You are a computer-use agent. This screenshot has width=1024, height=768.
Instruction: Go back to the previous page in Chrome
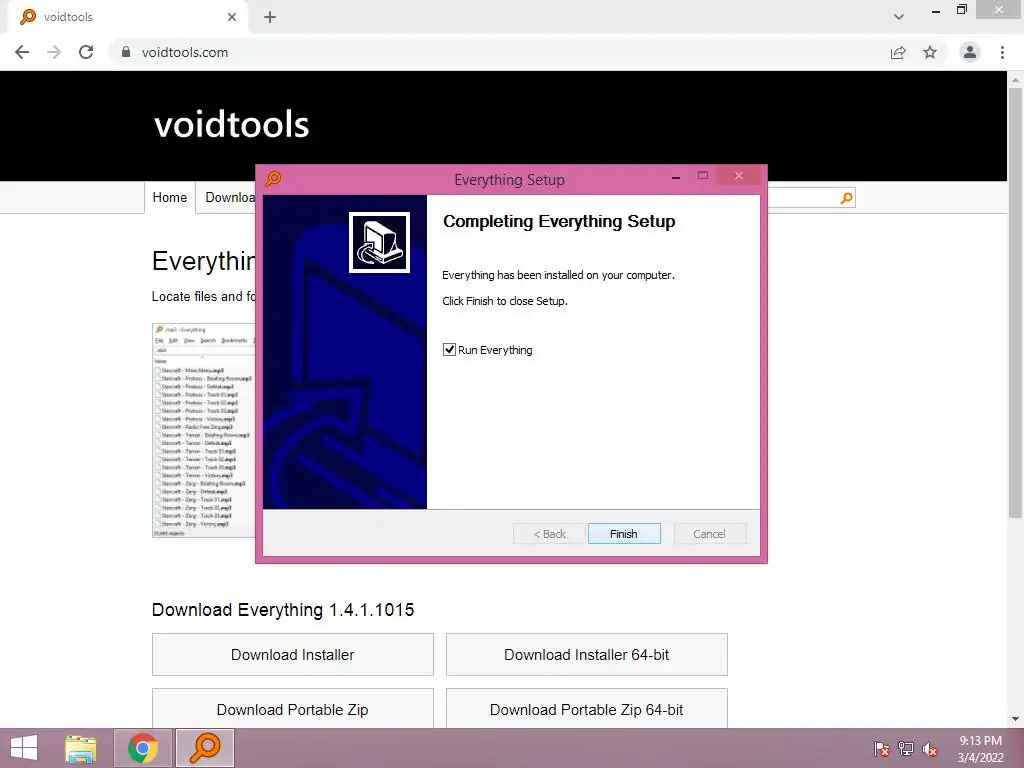(x=22, y=52)
